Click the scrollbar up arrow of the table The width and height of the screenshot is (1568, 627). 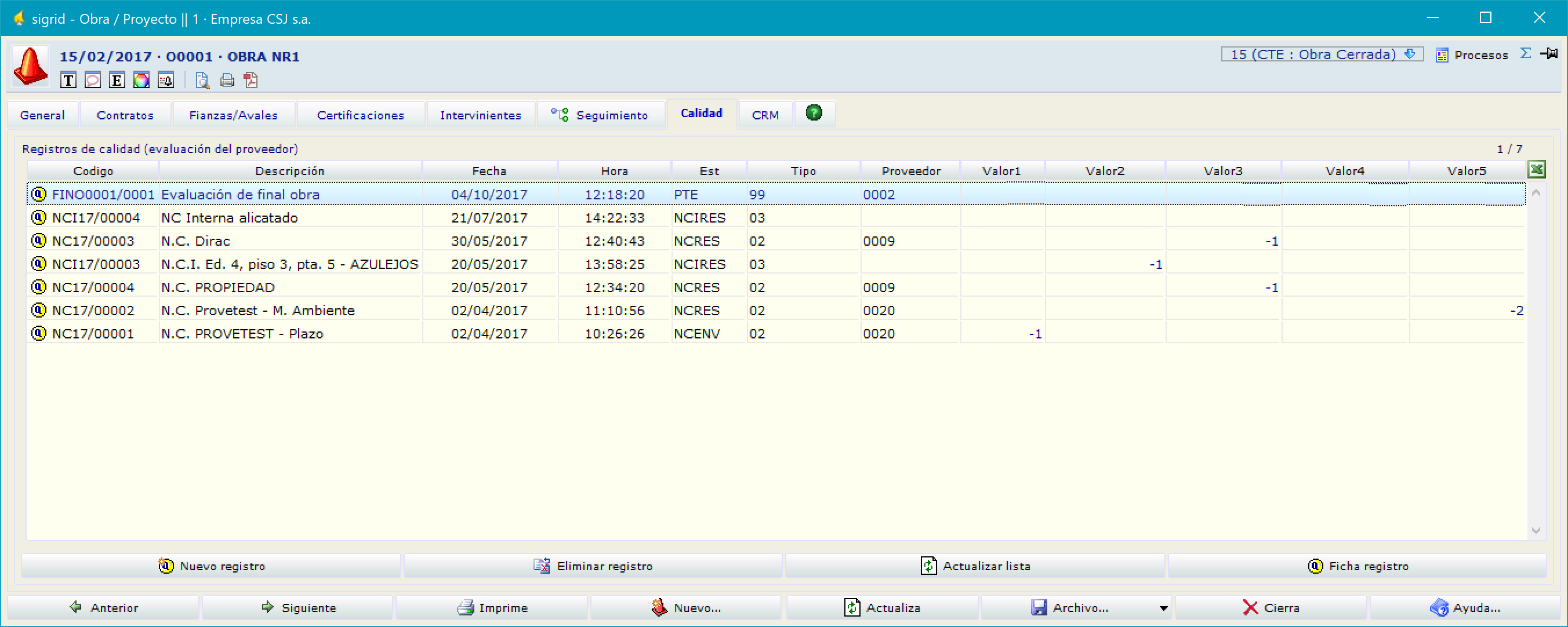[1536, 193]
